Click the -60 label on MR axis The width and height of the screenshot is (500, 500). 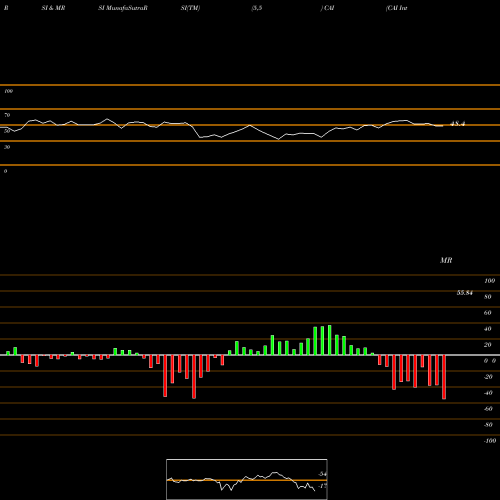(488, 409)
